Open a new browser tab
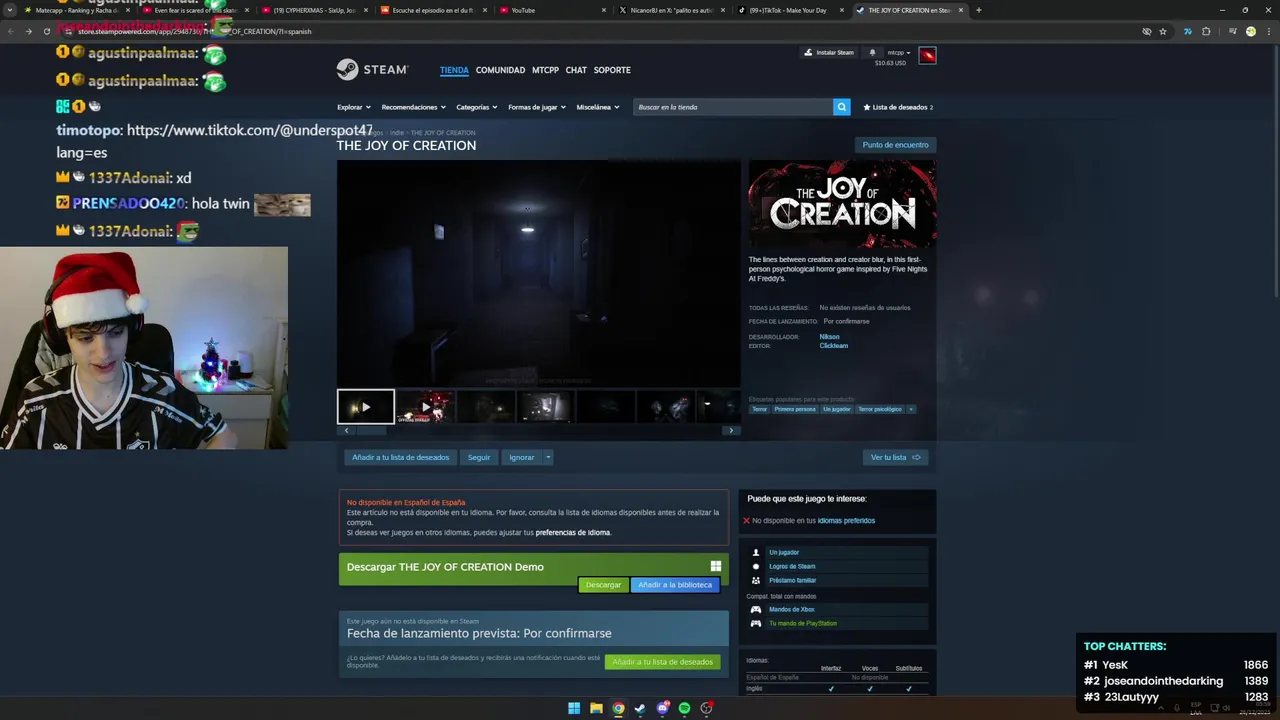Image resolution: width=1280 pixels, height=720 pixels. point(978,10)
